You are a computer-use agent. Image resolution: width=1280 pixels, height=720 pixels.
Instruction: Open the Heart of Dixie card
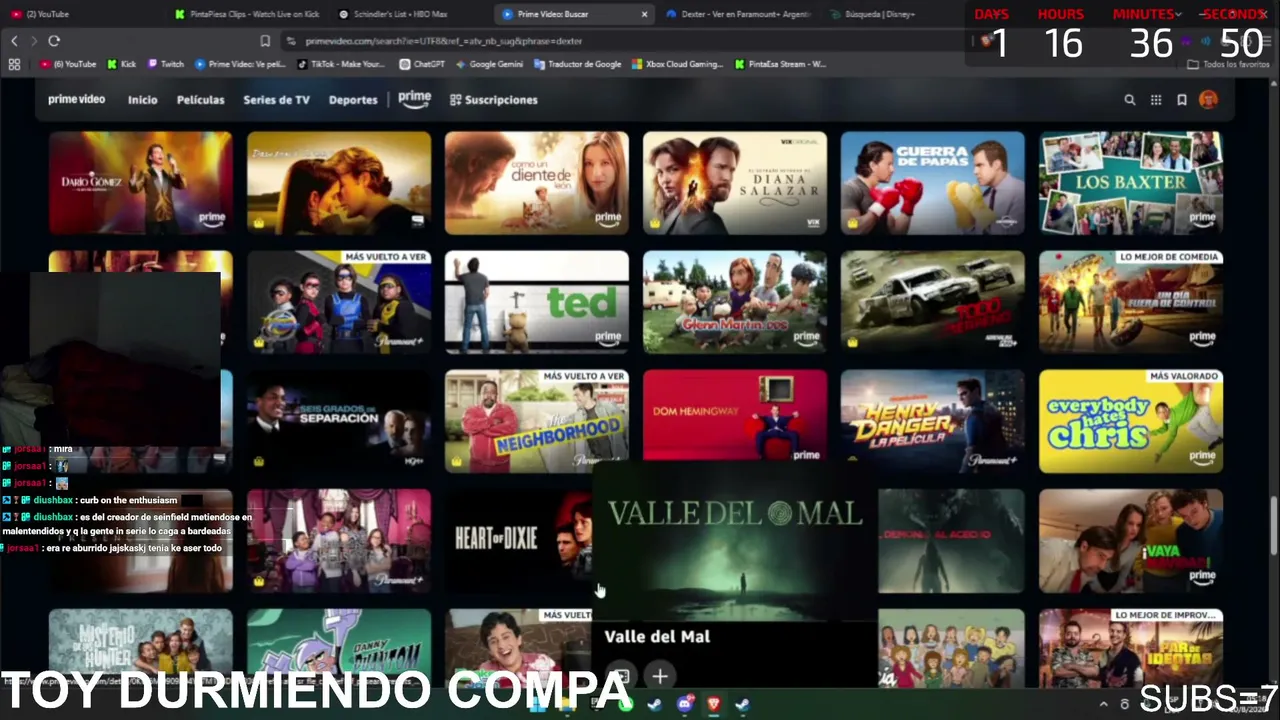pyautogui.click(x=519, y=540)
